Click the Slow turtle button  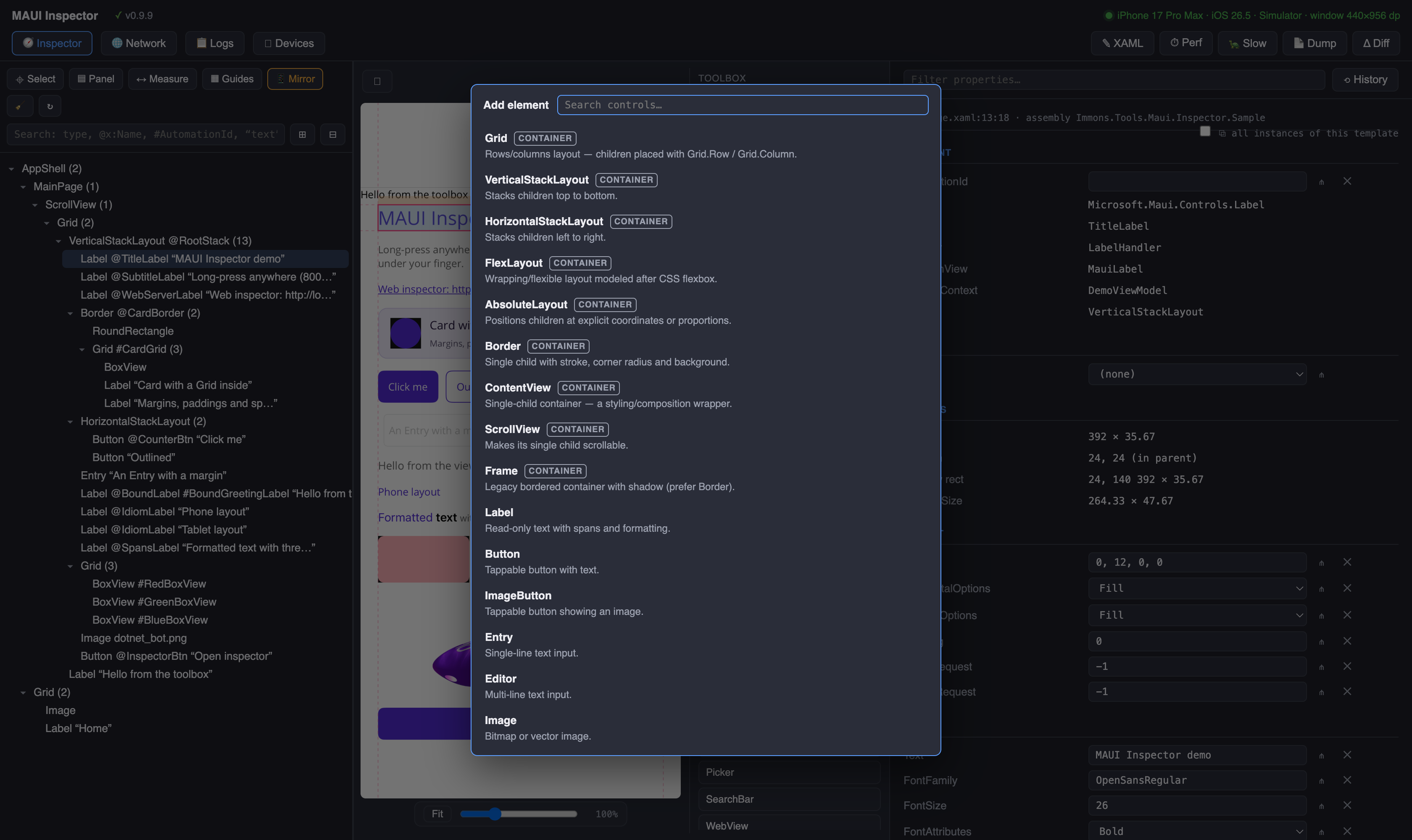[x=1247, y=43]
